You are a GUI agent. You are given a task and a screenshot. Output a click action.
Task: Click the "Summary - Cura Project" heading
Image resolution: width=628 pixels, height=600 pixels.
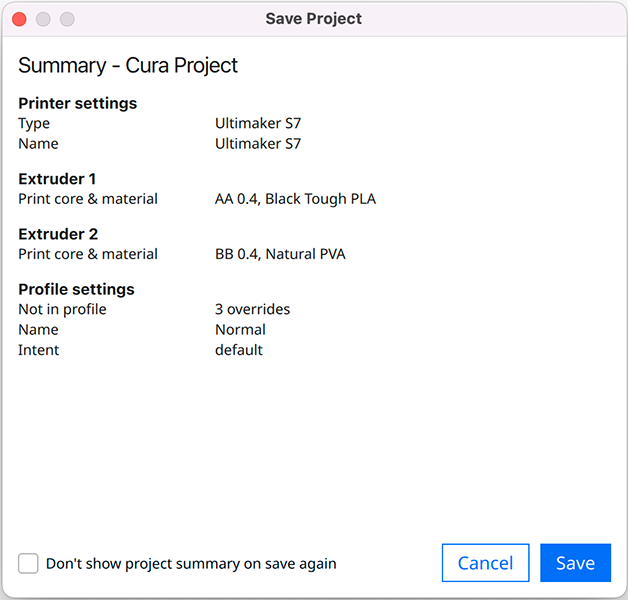(128, 66)
